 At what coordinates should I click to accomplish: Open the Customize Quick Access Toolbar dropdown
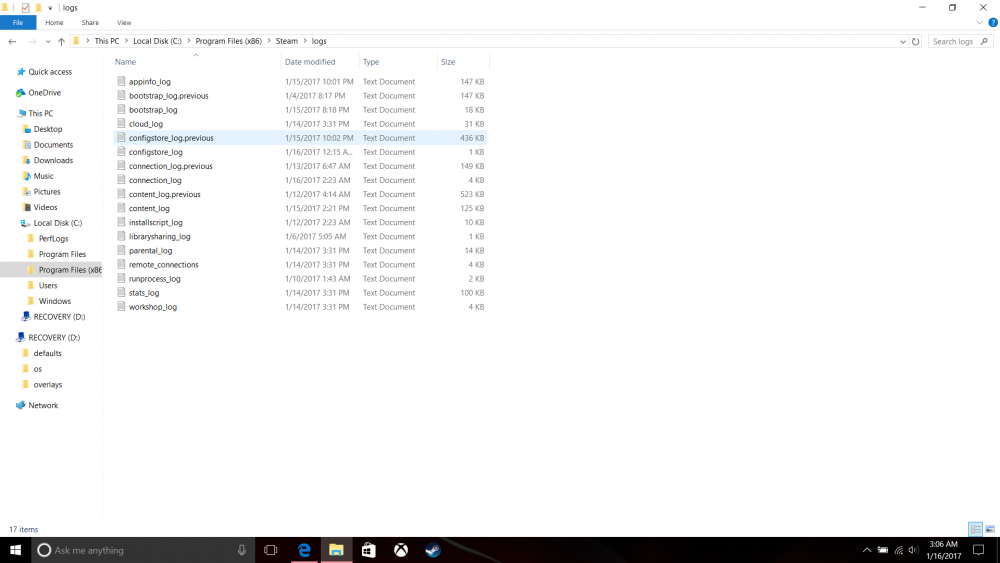[50, 8]
